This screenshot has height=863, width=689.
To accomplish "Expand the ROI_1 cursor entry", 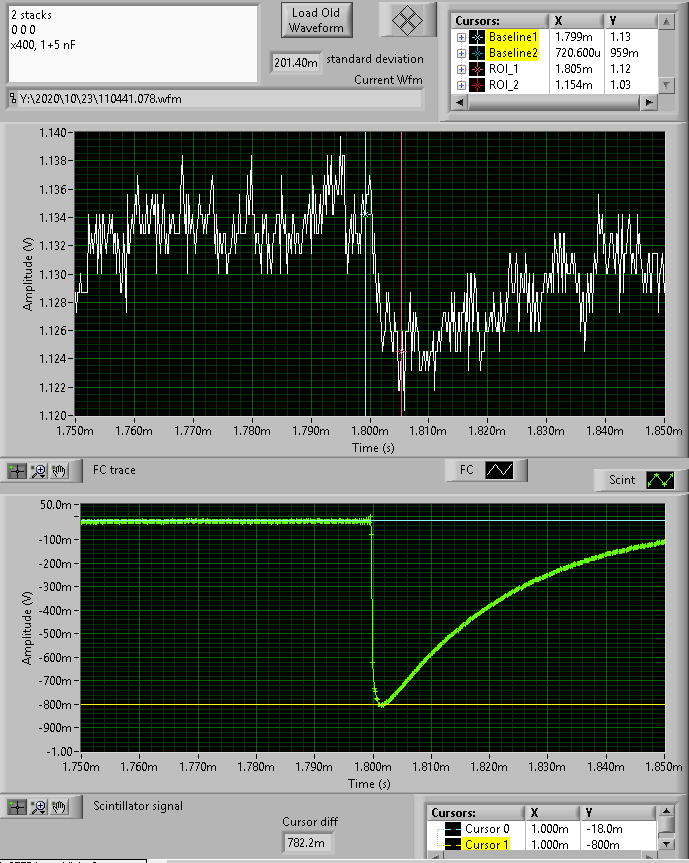I will click(461, 69).
